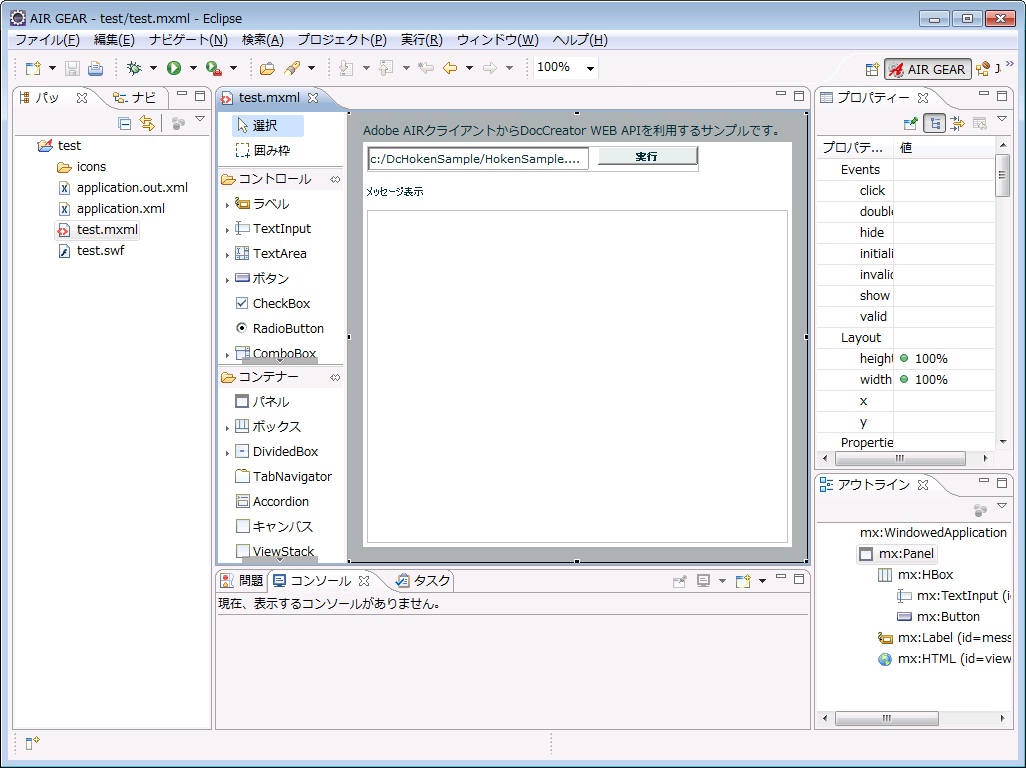Toggle Link with Editor in package explorer
1026x768 pixels.
coord(147,124)
